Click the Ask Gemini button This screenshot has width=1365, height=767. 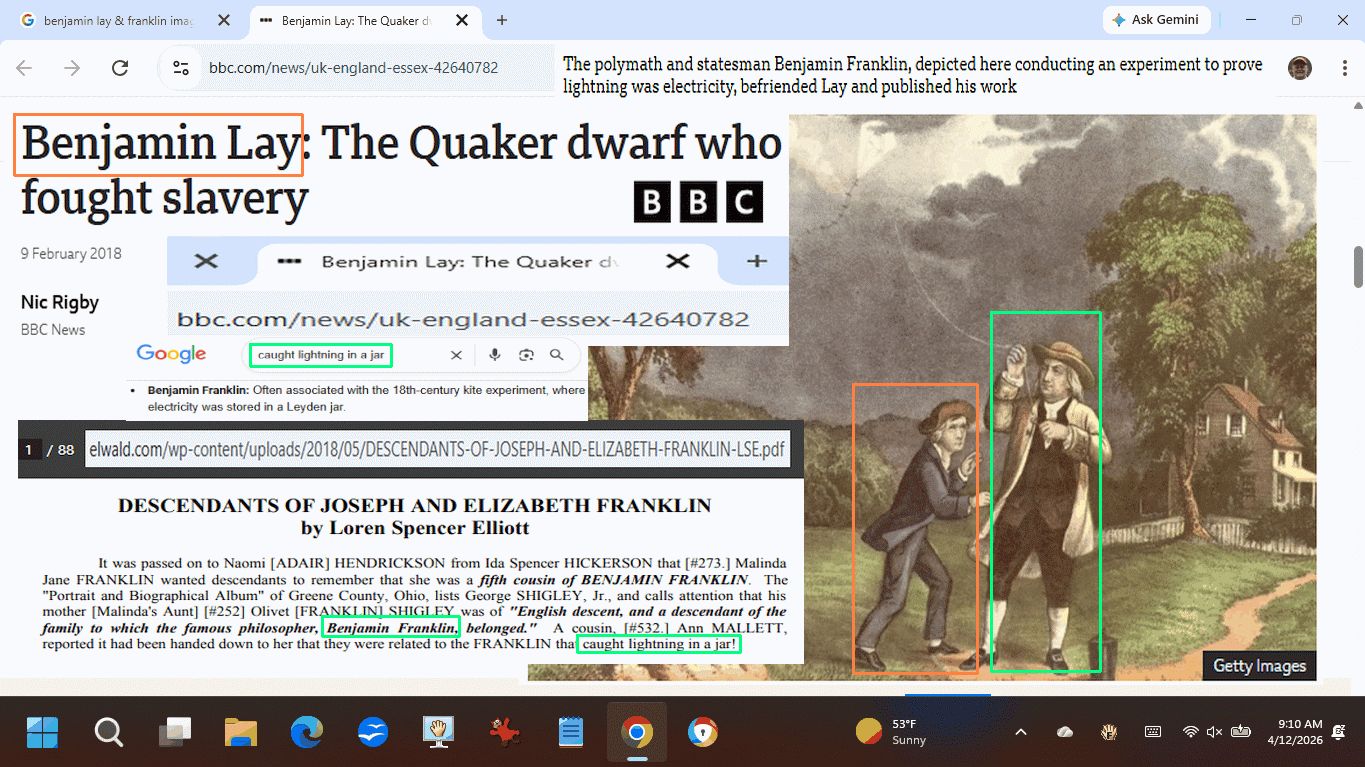[1156, 20]
